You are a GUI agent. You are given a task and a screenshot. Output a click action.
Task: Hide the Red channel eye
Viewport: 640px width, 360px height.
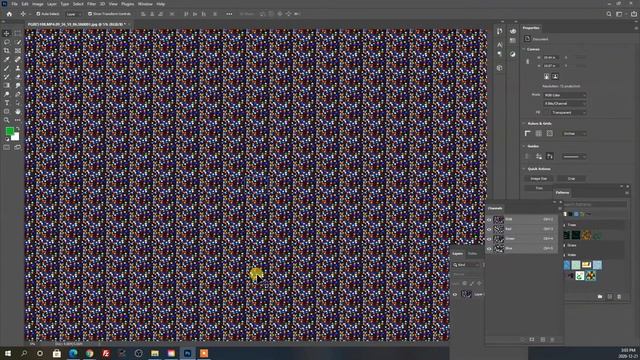tap(489, 229)
